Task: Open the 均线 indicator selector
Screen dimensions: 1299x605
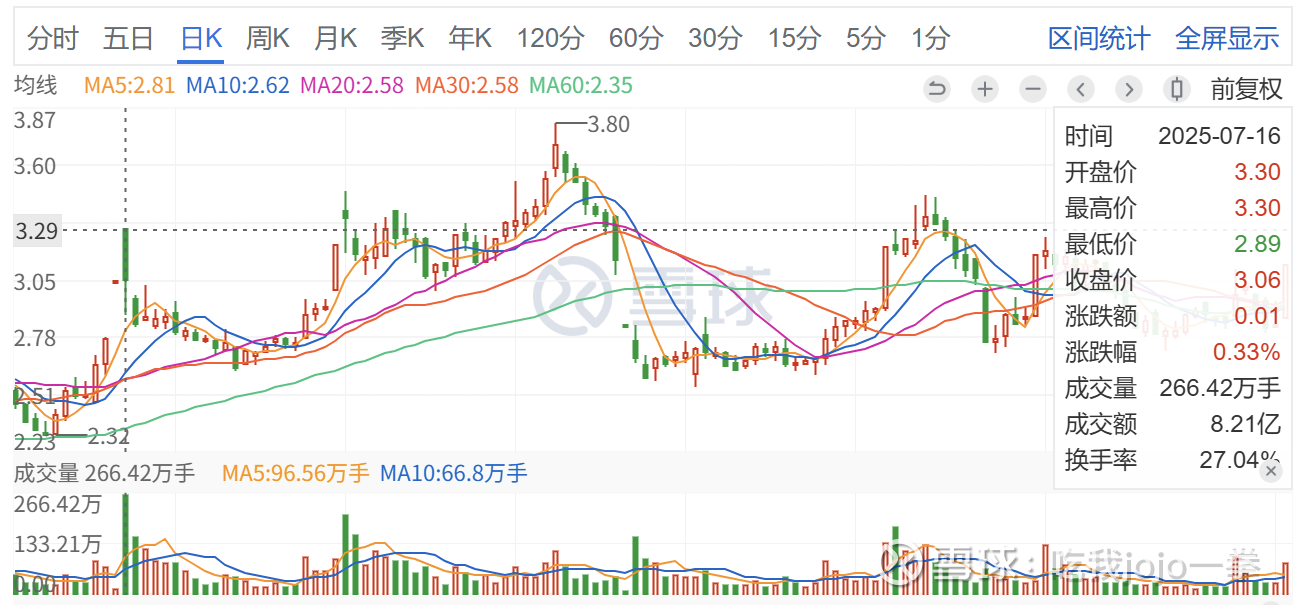Action: tap(35, 86)
